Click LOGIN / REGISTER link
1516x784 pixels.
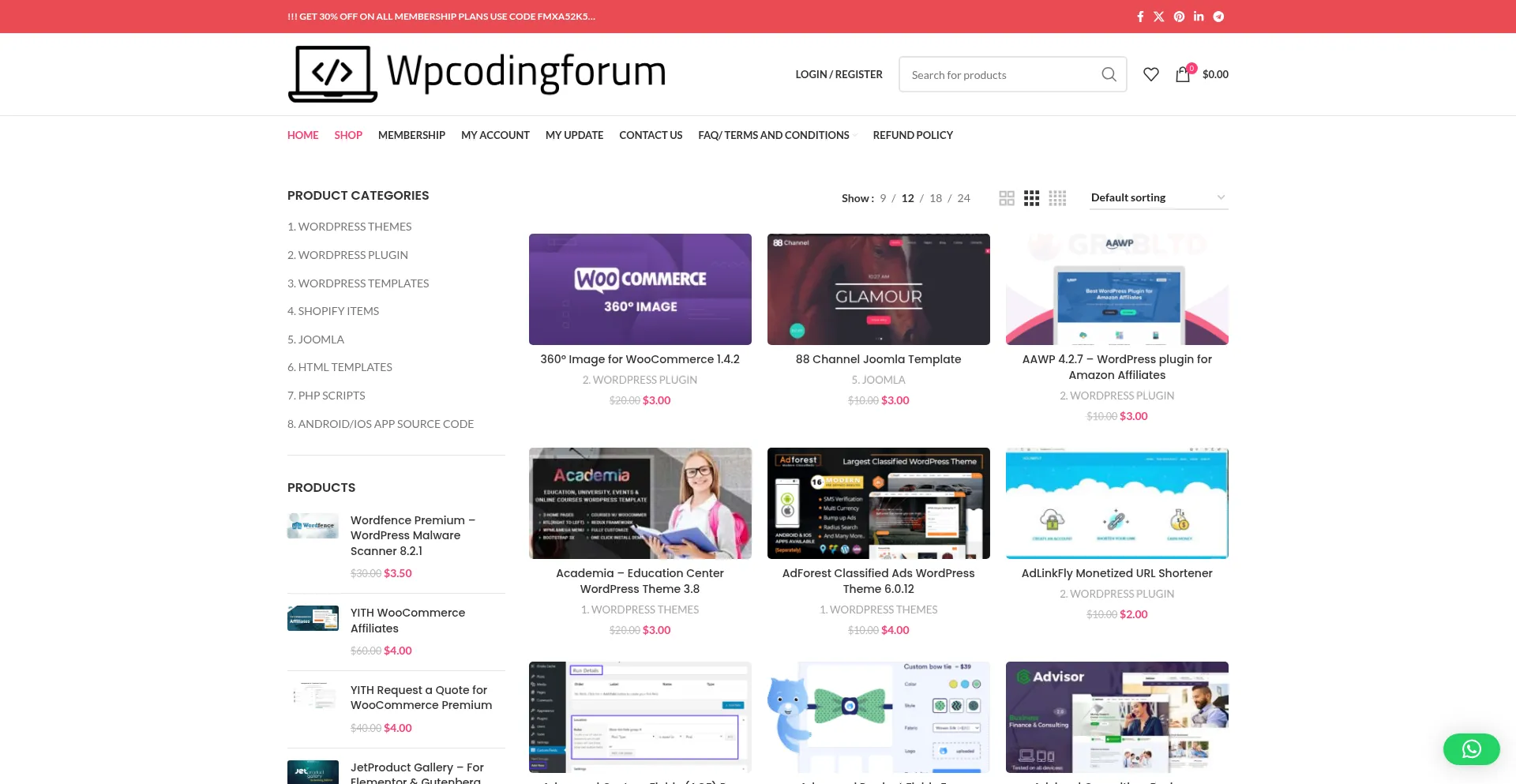tap(839, 74)
